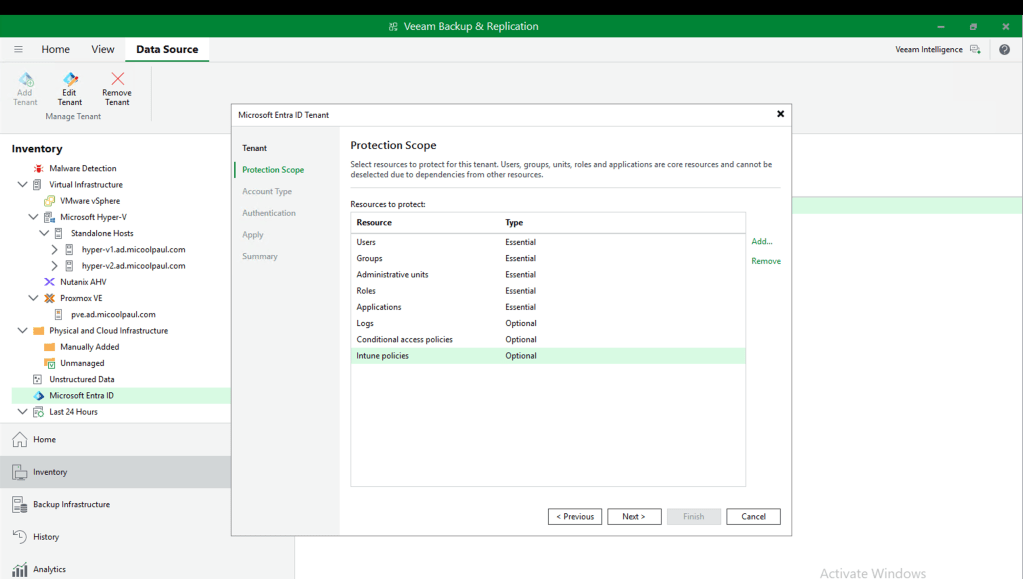Select the Inventory navigation pane item

pos(115,472)
